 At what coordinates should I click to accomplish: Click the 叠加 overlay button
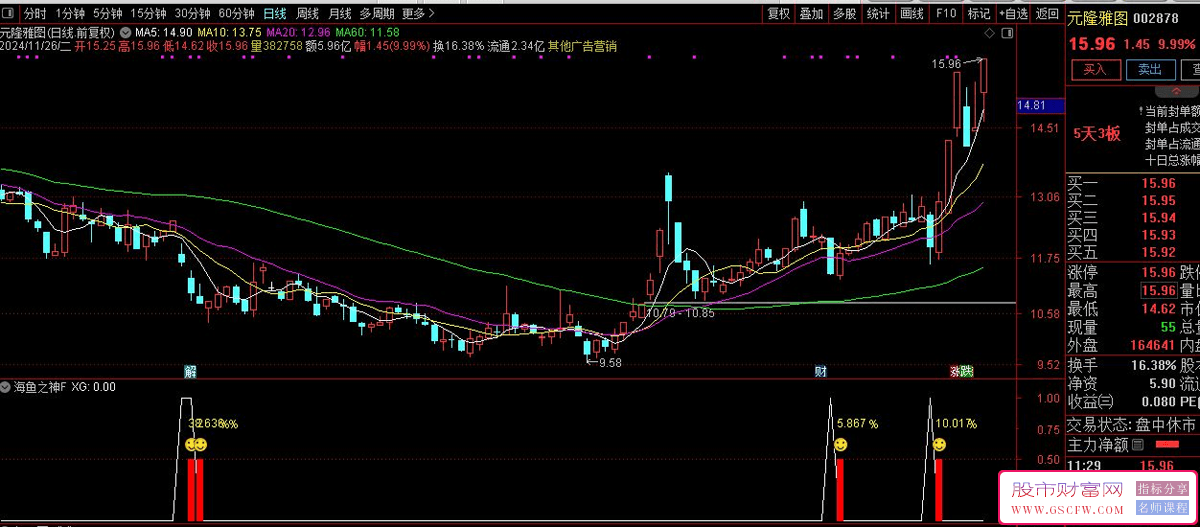pos(811,14)
